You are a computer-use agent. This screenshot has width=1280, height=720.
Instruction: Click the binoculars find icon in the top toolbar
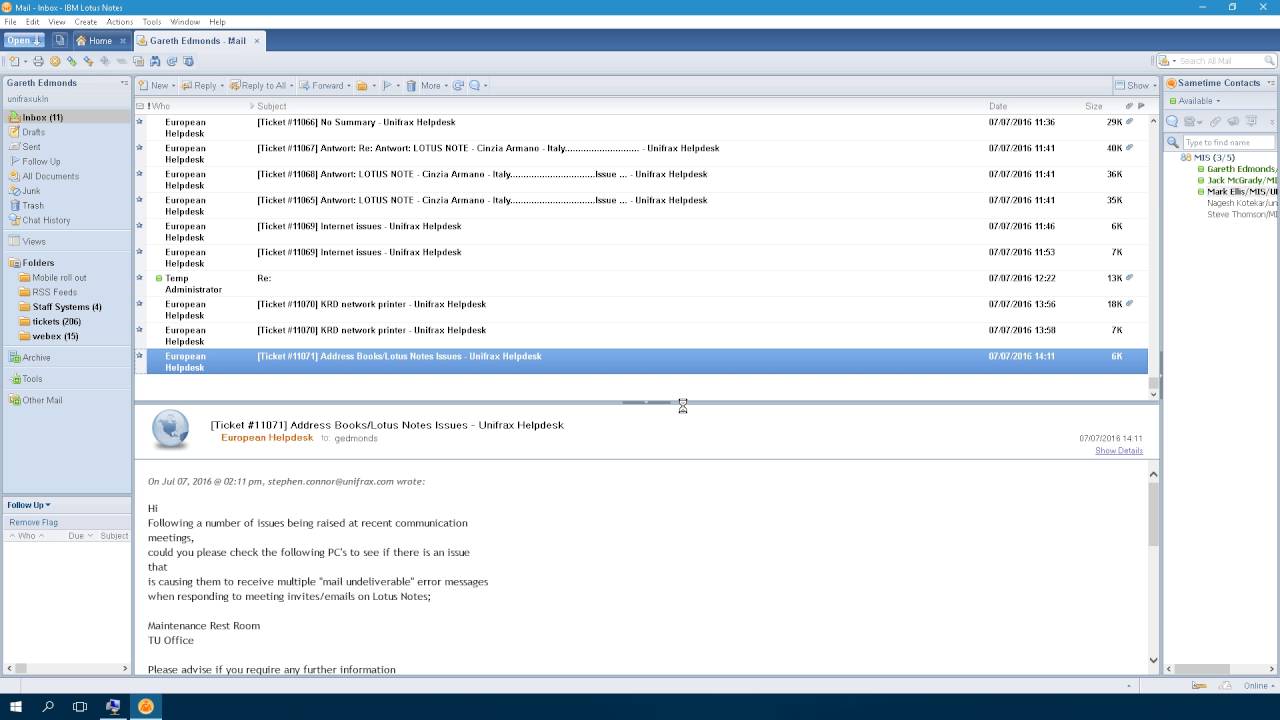(155, 61)
